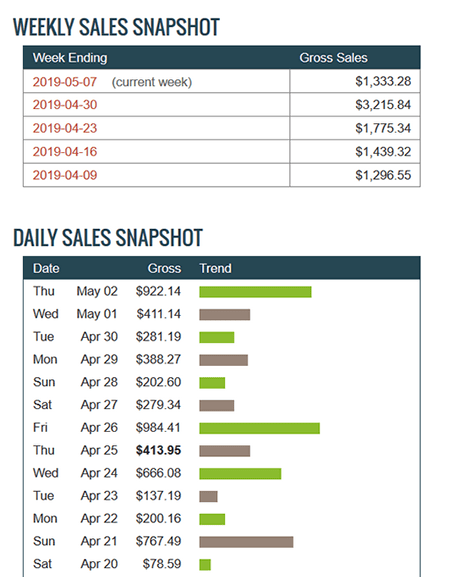Click the Week Ending column header
The width and height of the screenshot is (450, 577).
pyautogui.click(x=70, y=58)
